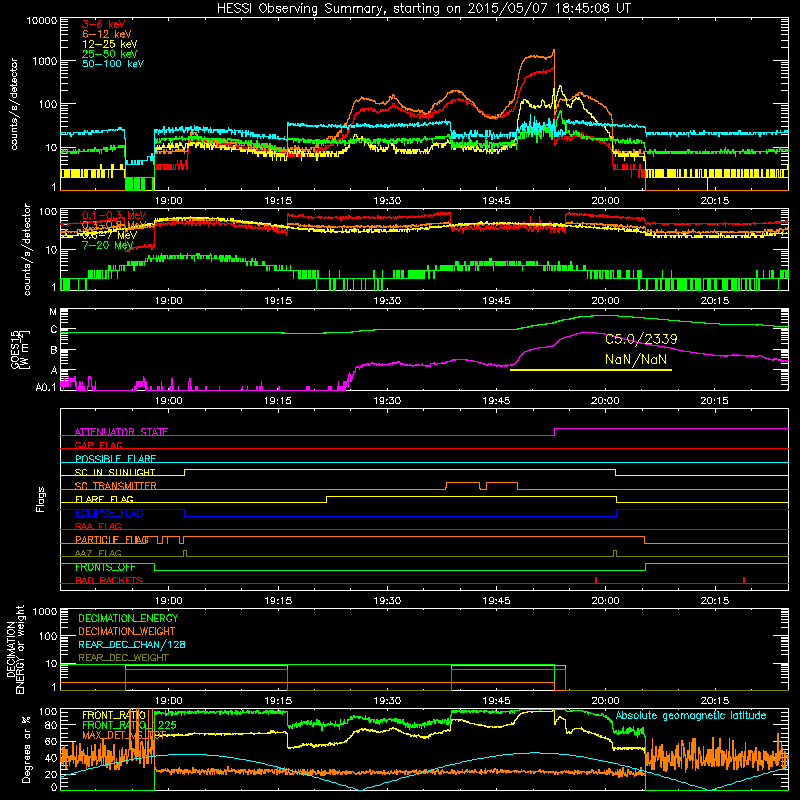Click the 20:15 tick label under decimation panel
Screen dimensions: 800x800
point(714,701)
